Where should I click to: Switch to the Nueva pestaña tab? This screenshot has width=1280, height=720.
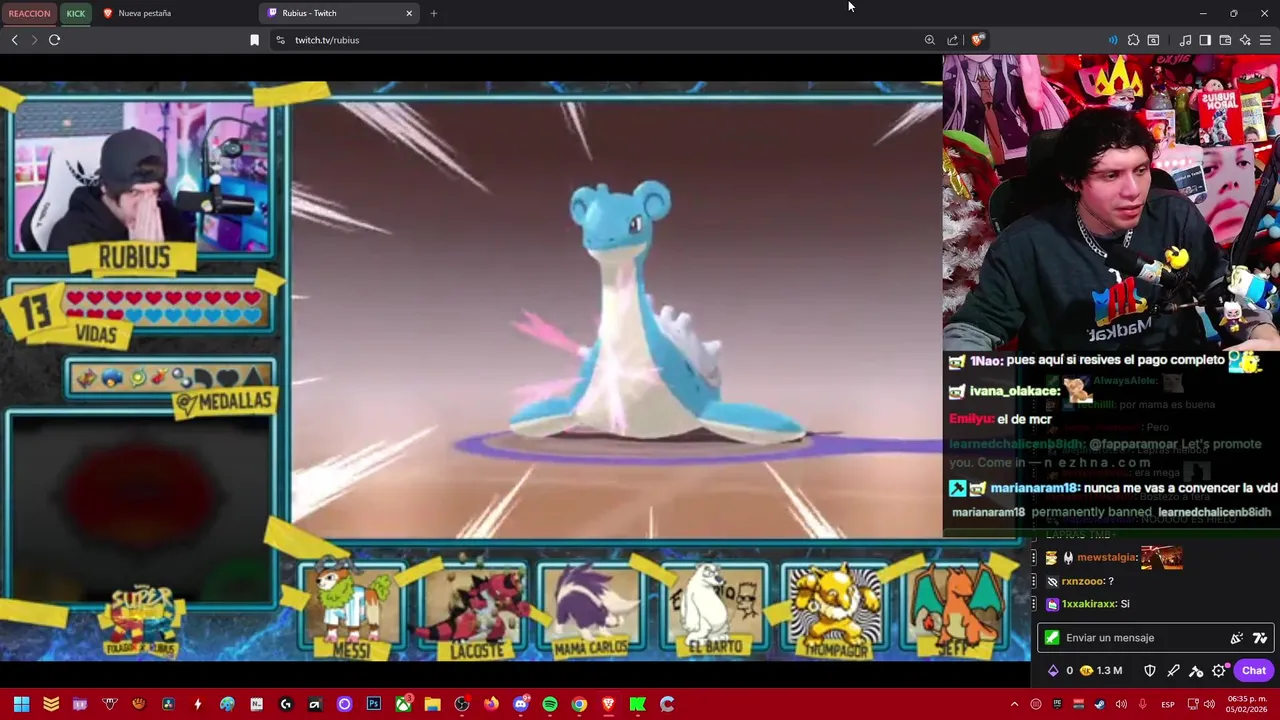coord(175,13)
